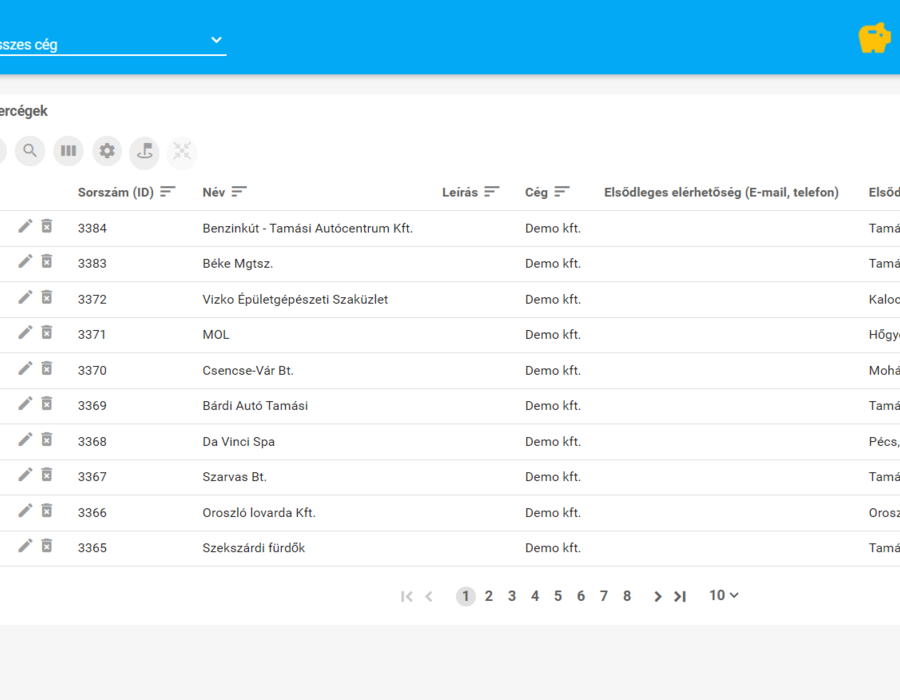Viewport: 900px width, 700px height.
Task: Edit Vizko Épületgépészeti Szaküzlet row
Action: 25,298
